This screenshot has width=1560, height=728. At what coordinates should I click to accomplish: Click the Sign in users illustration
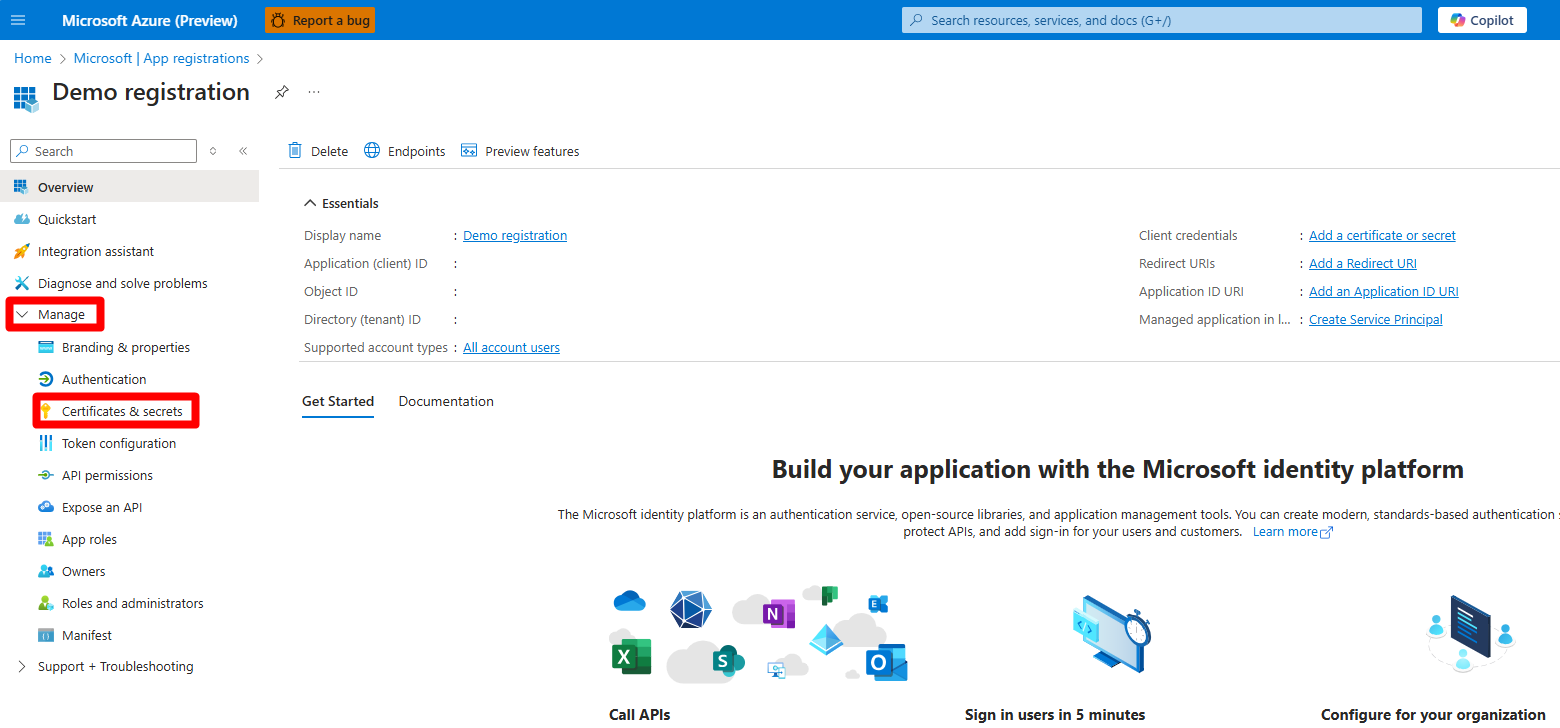click(x=1111, y=633)
